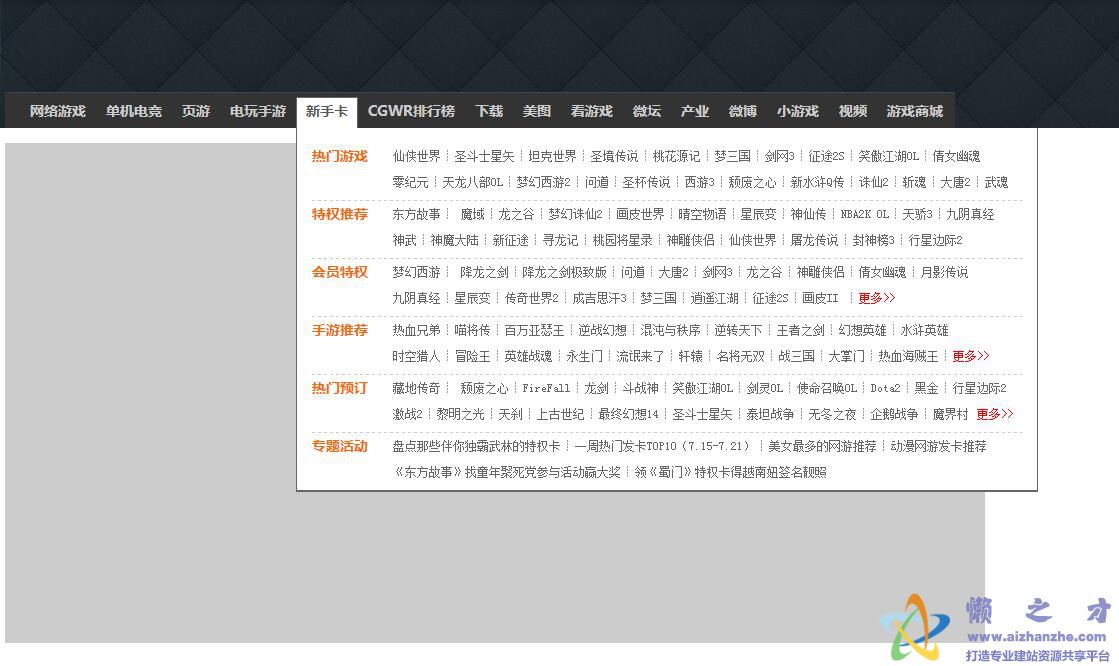Open 东方故事 in the 特权推荐 row
The height and width of the screenshot is (666, 1119).
pyautogui.click(x=417, y=214)
